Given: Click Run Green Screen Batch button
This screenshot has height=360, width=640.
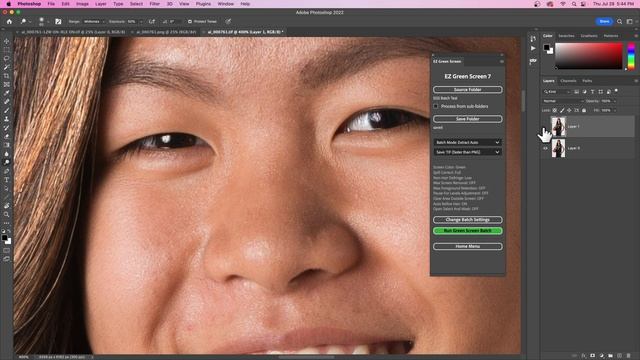Looking at the screenshot, I should pyautogui.click(x=467, y=231).
